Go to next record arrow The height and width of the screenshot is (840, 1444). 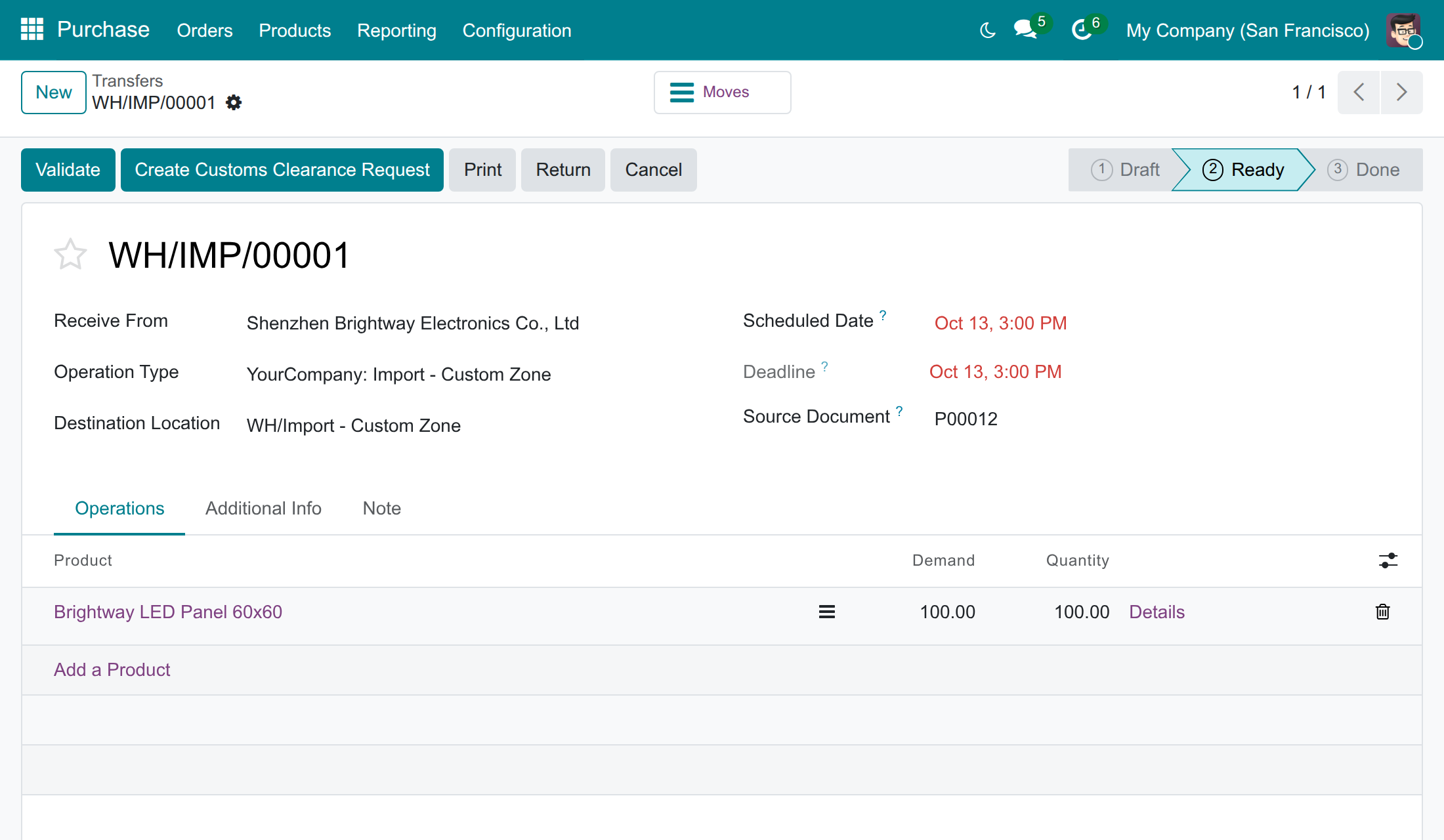(x=1402, y=93)
